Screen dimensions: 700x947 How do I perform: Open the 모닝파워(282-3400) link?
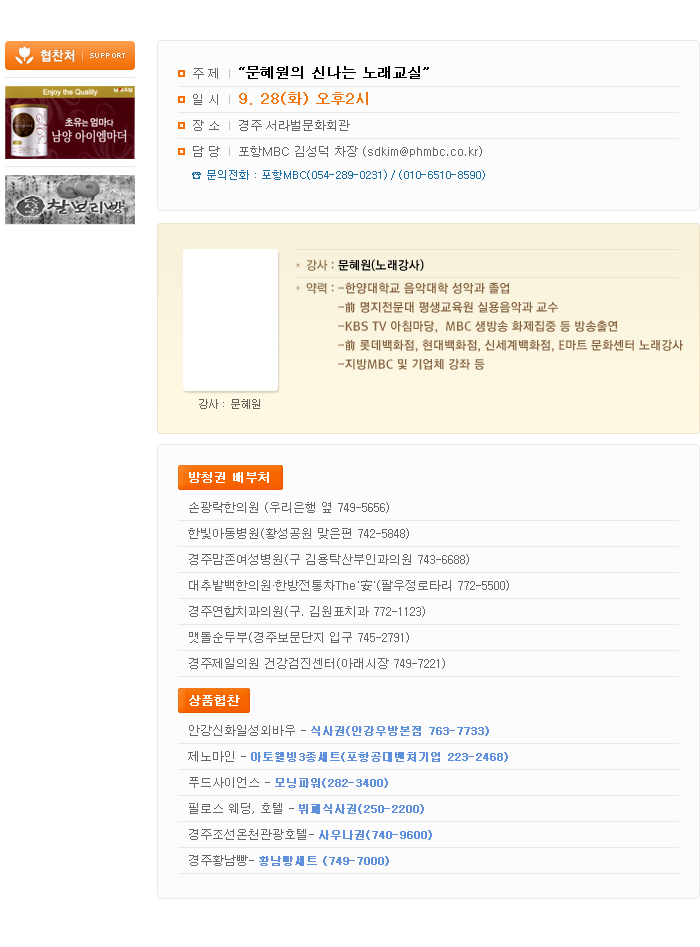click(x=332, y=783)
